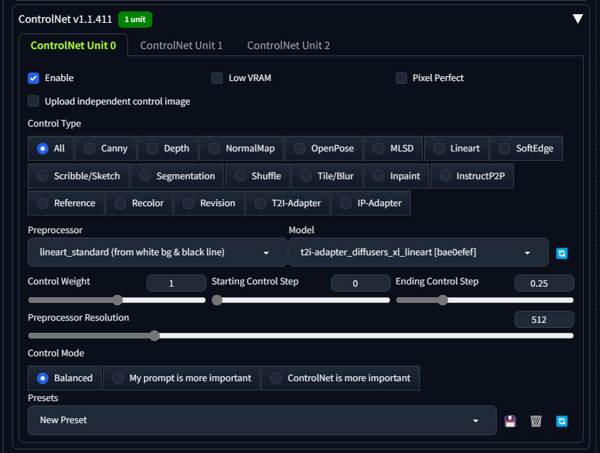Select OpenPose control type
Screen dimensions: 600x453
coord(324,148)
